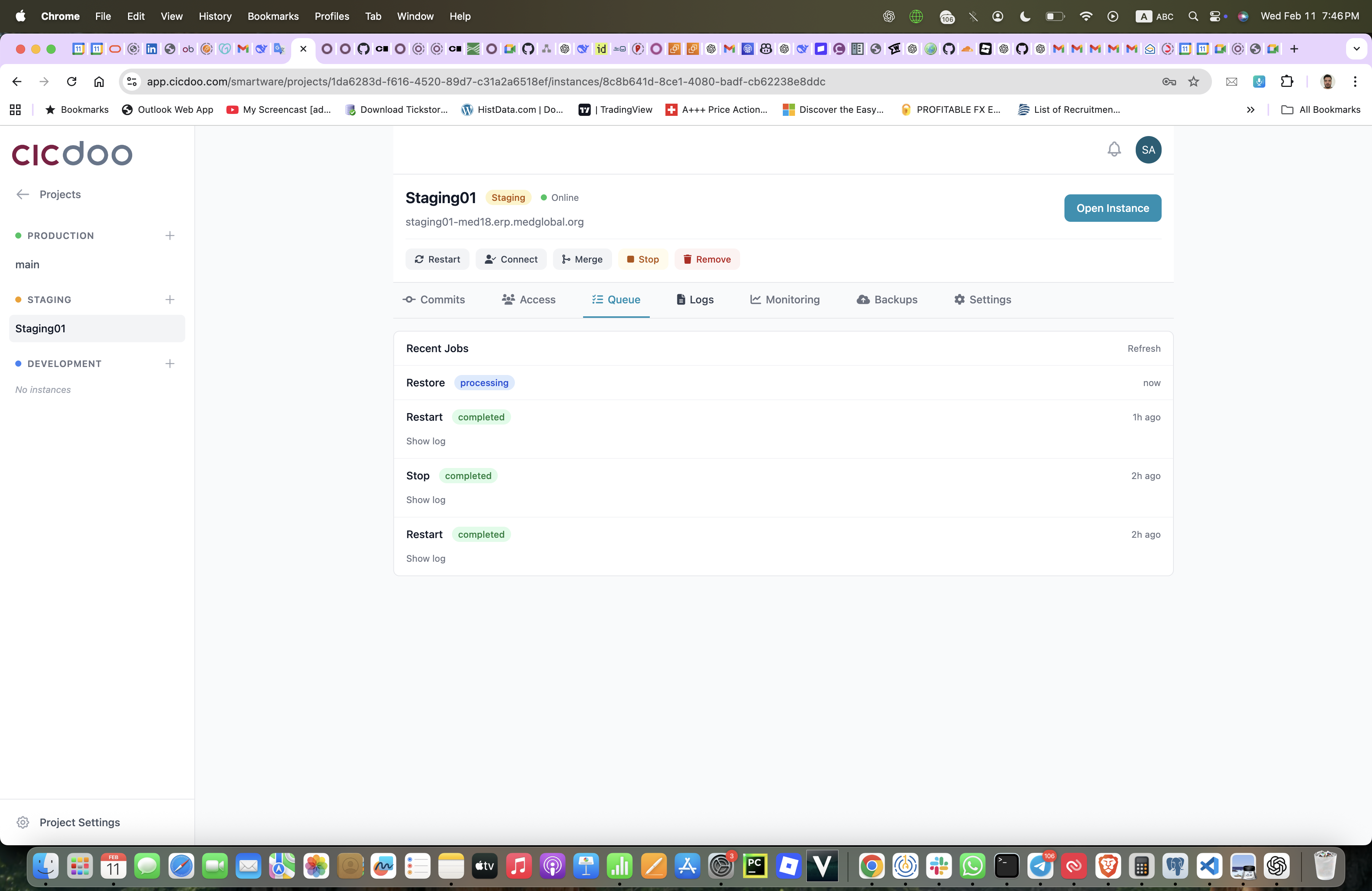Open the History menu in menu bar
This screenshot has width=1372, height=891.
[215, 16]
